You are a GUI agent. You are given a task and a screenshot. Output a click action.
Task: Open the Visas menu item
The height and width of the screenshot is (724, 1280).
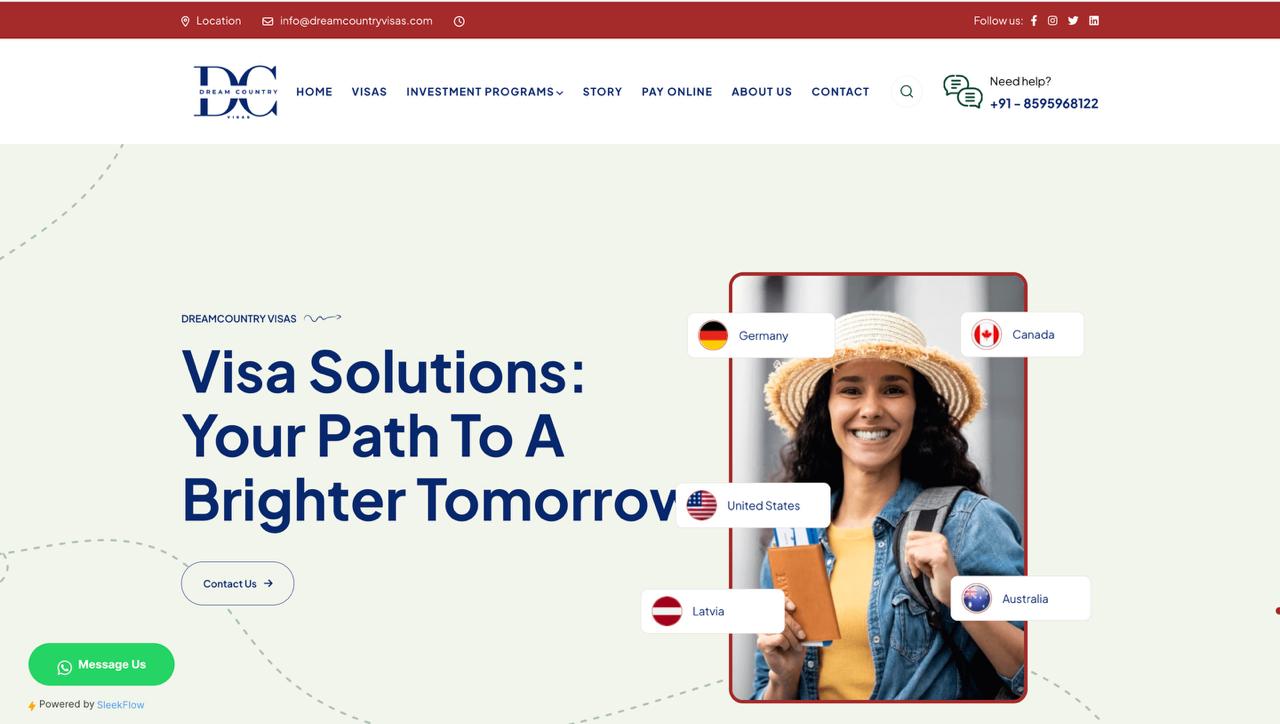369,92
